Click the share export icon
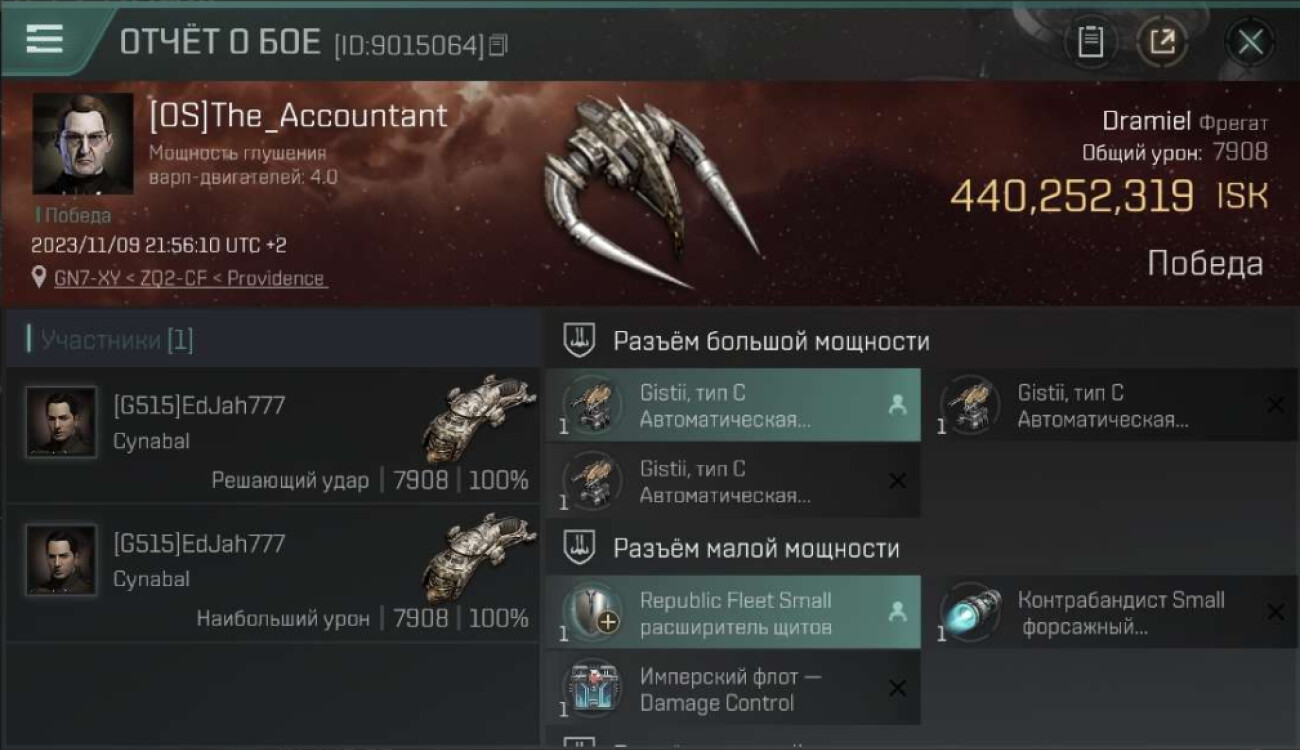 [x=1162, y=42]
